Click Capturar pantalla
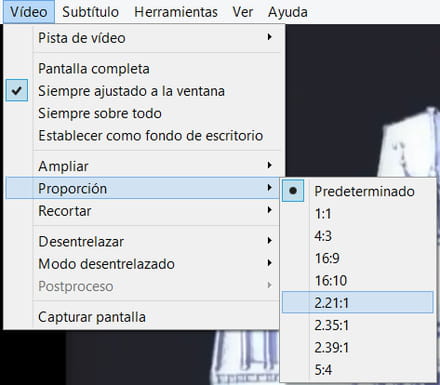 pyautogui.click(x=143, y=317)
